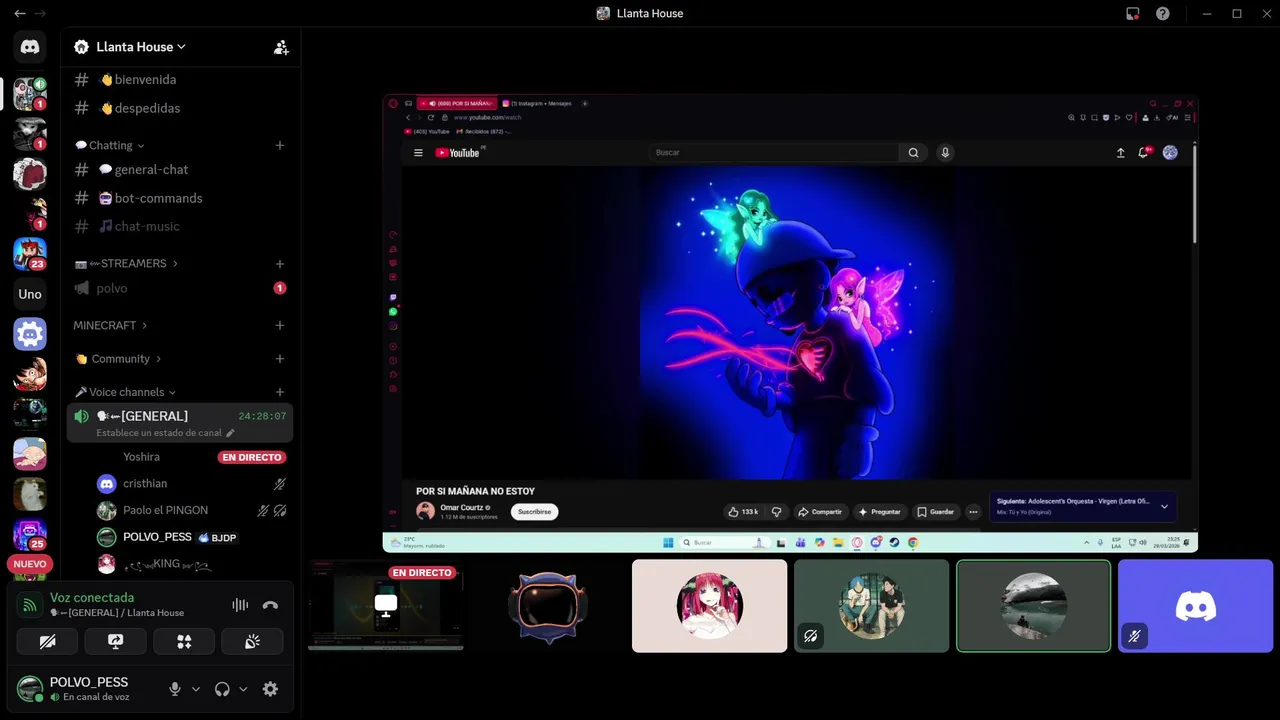This screenshot has width=1280, height=720.
Task: Click the Voz conectada status text
Action: tap(92, 597)
